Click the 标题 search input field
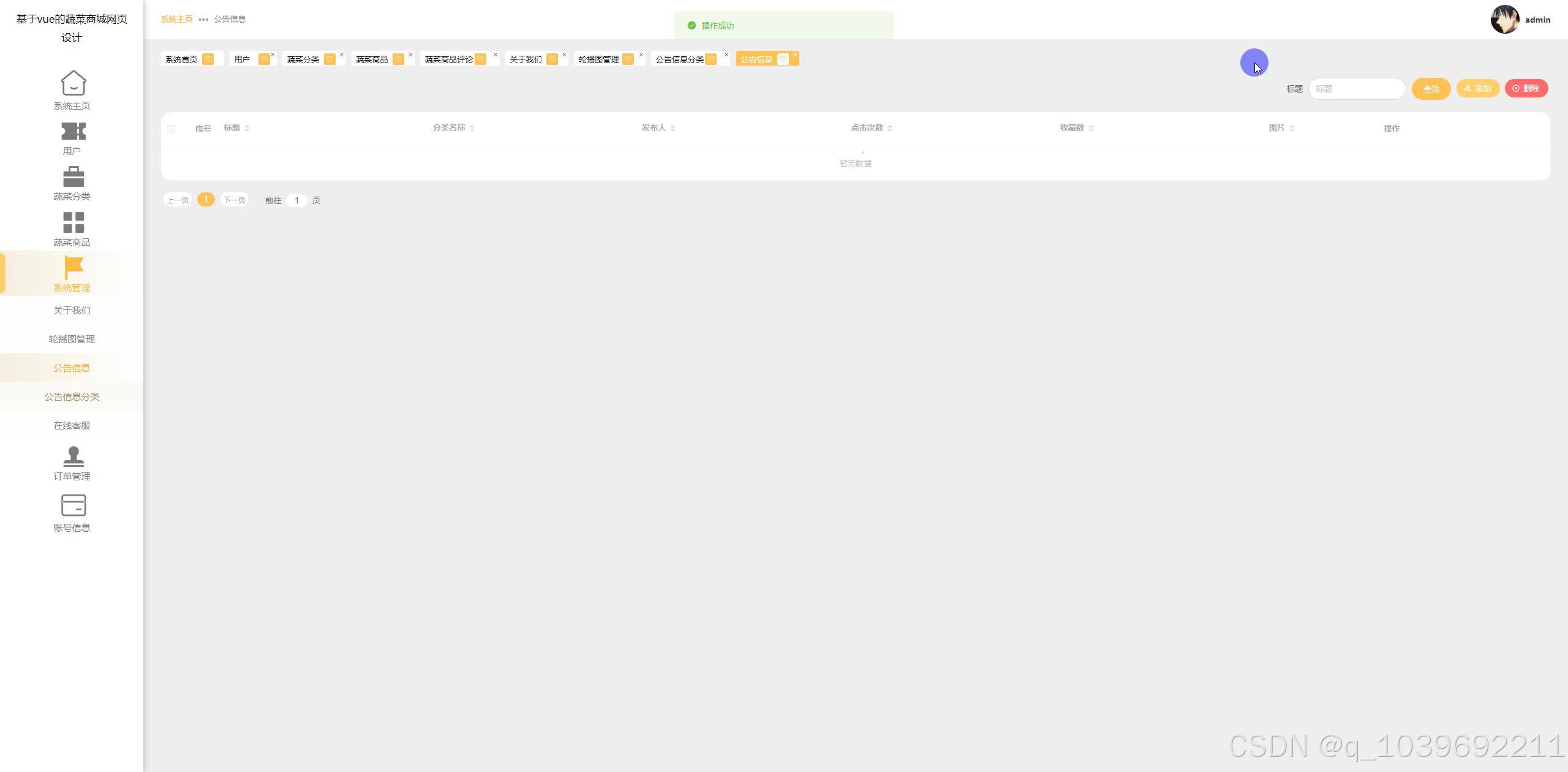This screenshot has width=1568, height=772. click(1357, 89)
